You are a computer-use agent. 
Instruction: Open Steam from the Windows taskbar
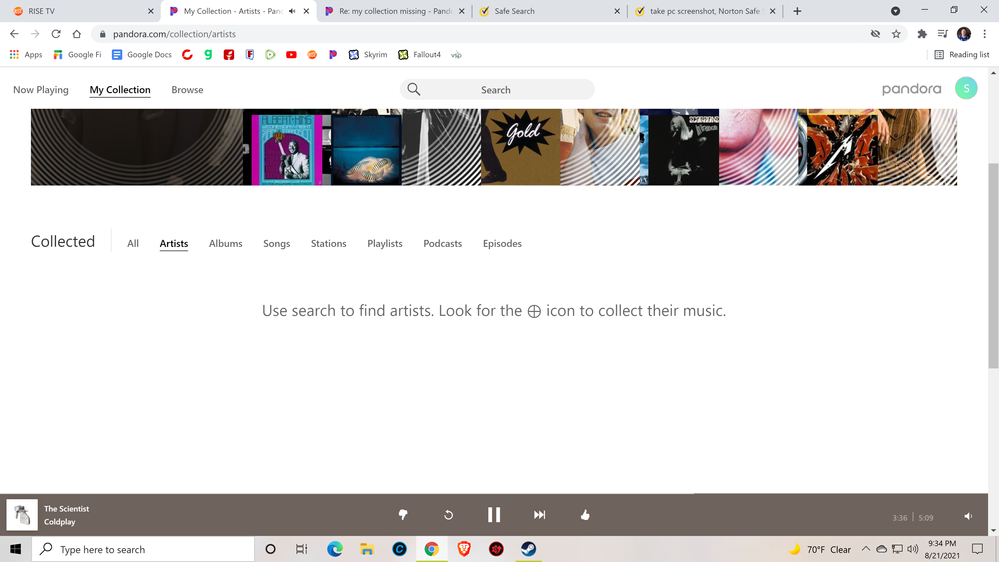click(529, 549)
